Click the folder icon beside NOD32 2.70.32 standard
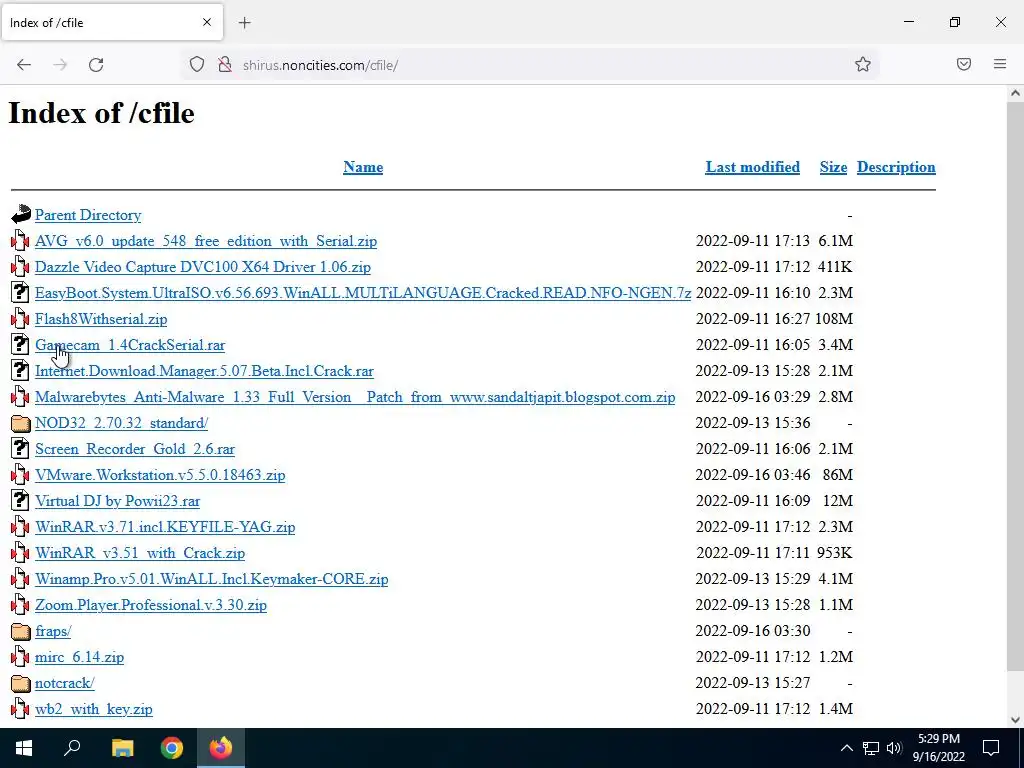Image resolution: width=1024 pixels, height=768 pixels. click(21, 424)
